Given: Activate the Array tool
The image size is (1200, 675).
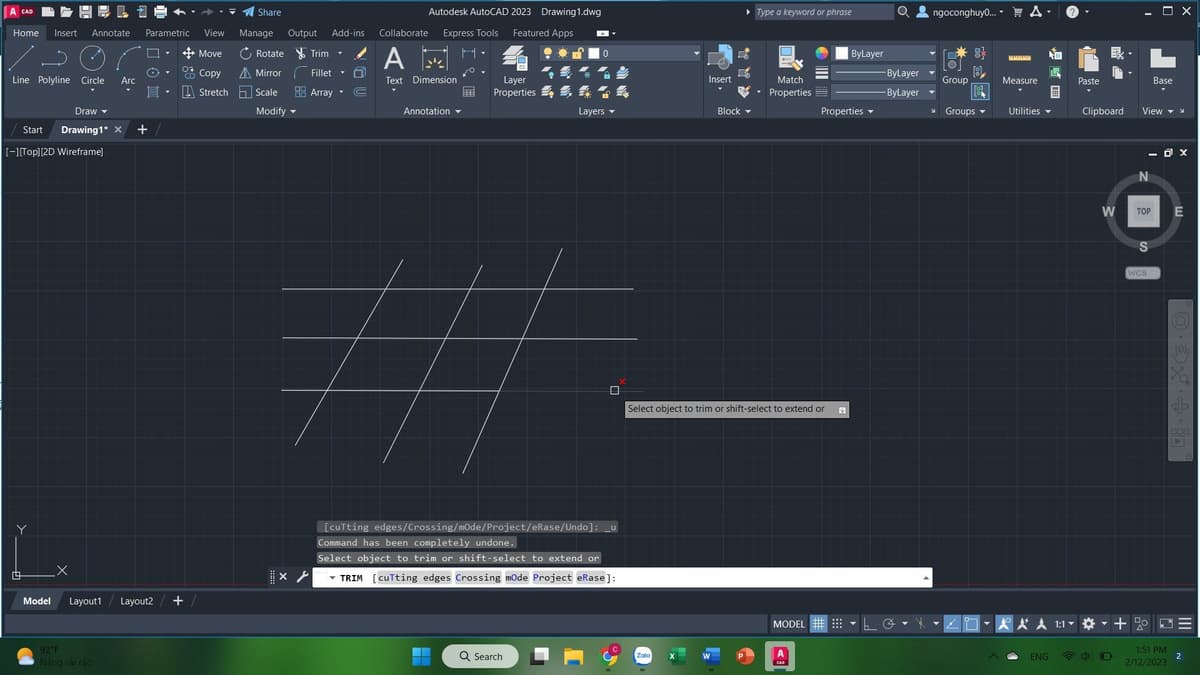Looking at the screenshot, I should tap(313, 92).
